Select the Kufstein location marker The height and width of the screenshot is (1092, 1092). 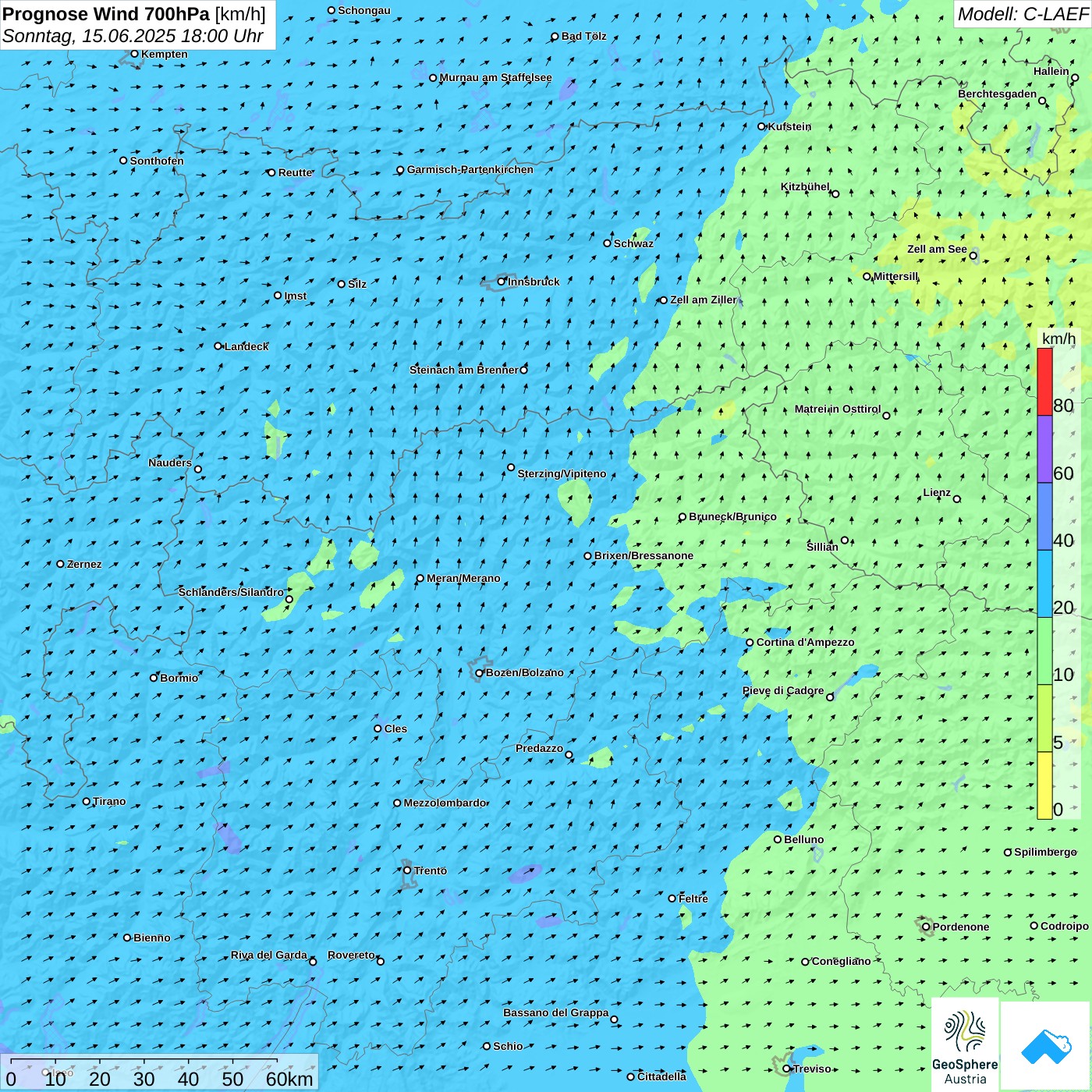pyautogui.click(x=762, y=126)
